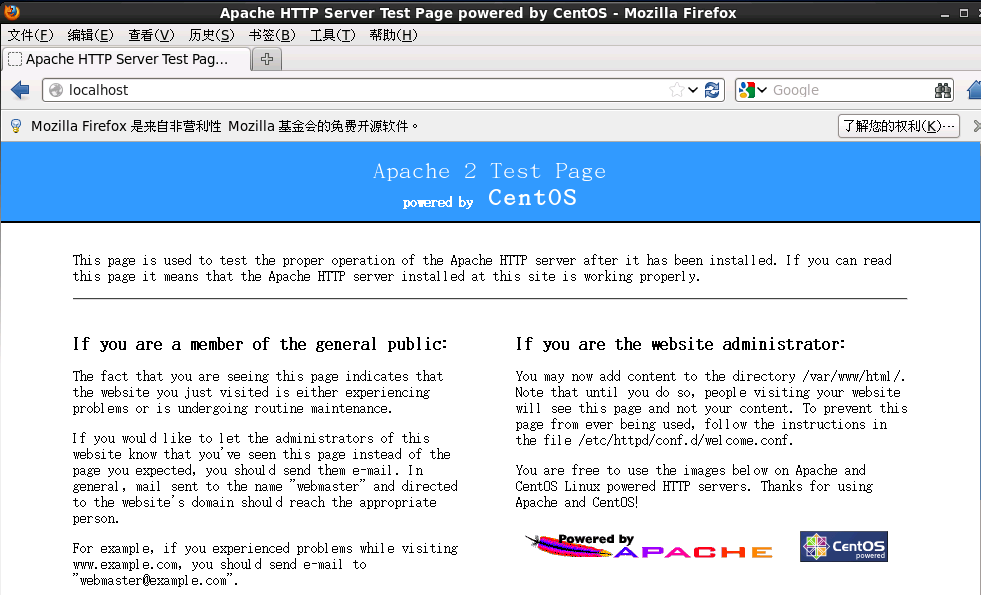Click the heading "If you are the website administrator:"

tap(680, 344)
